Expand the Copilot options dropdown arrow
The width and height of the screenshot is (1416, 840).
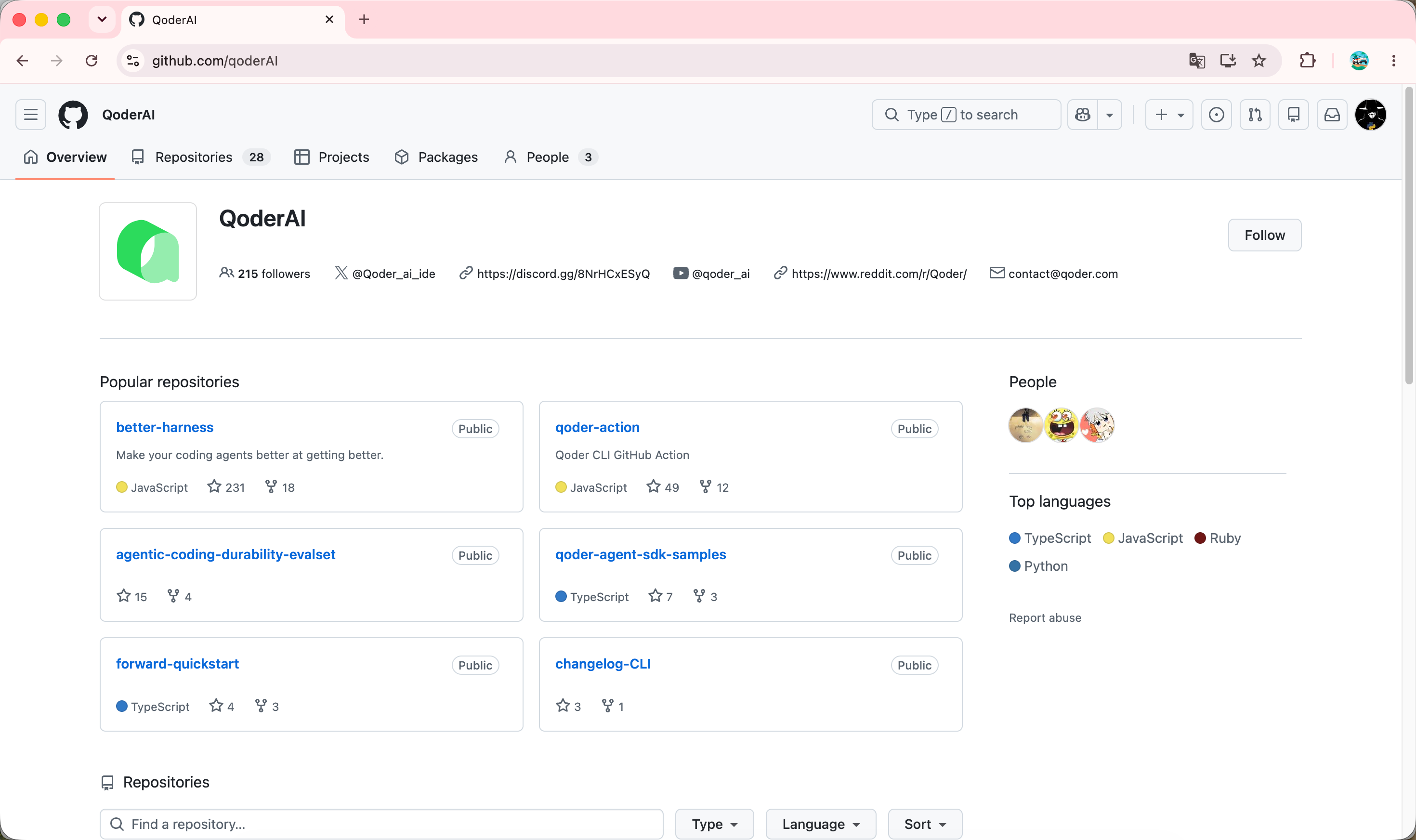pos(1110,115)
